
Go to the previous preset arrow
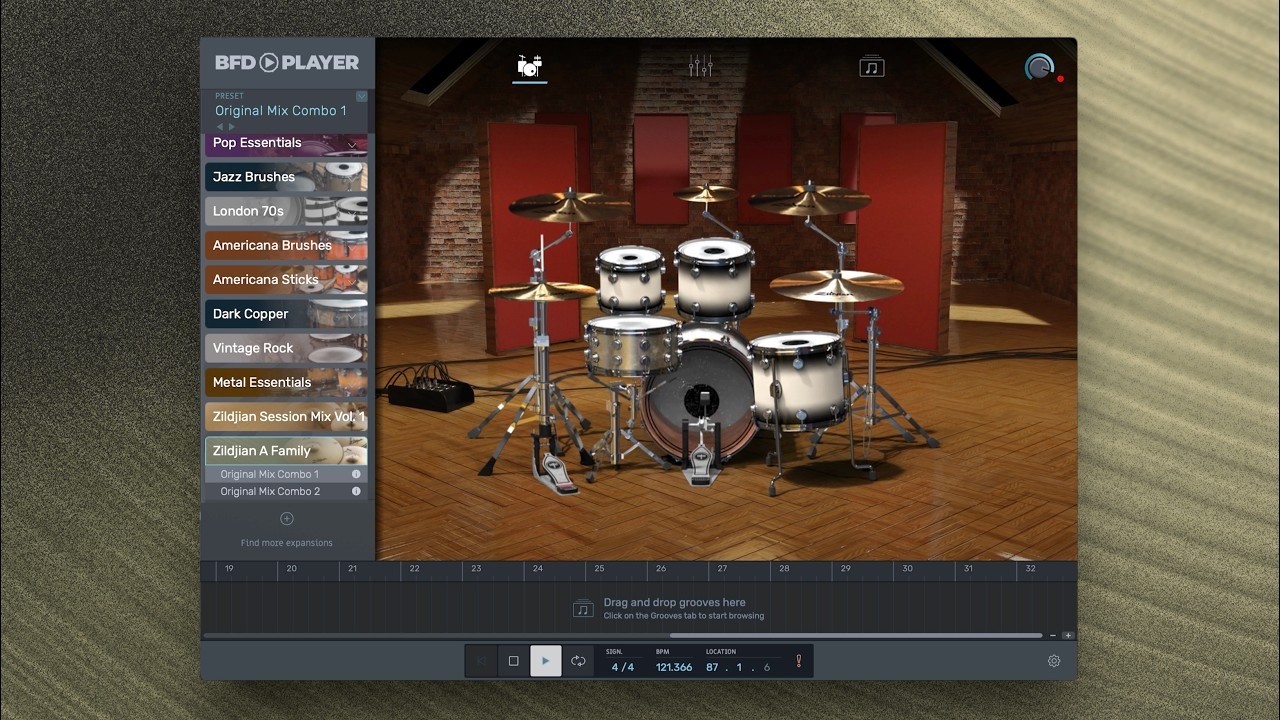click(221, 127)
